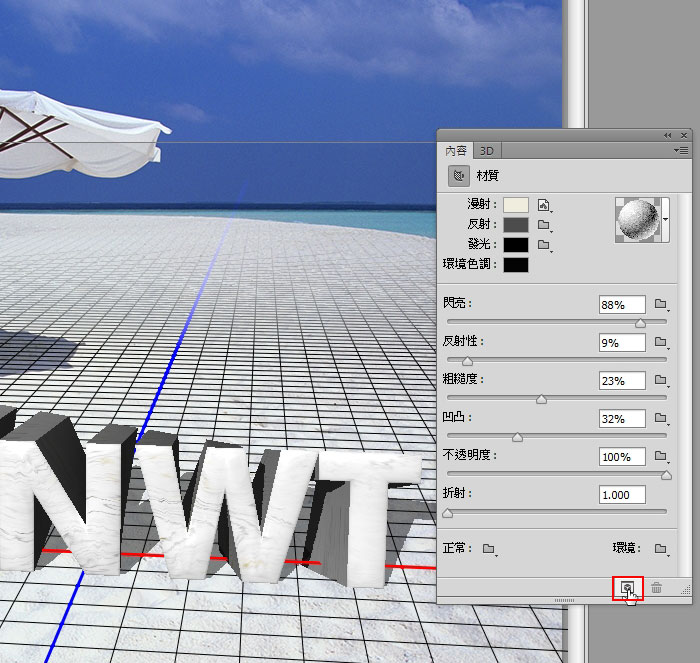This screenshot has height=663, width=700.
Task: Click the 環境色調 ambient color swatch
Action: click(516, 265)
